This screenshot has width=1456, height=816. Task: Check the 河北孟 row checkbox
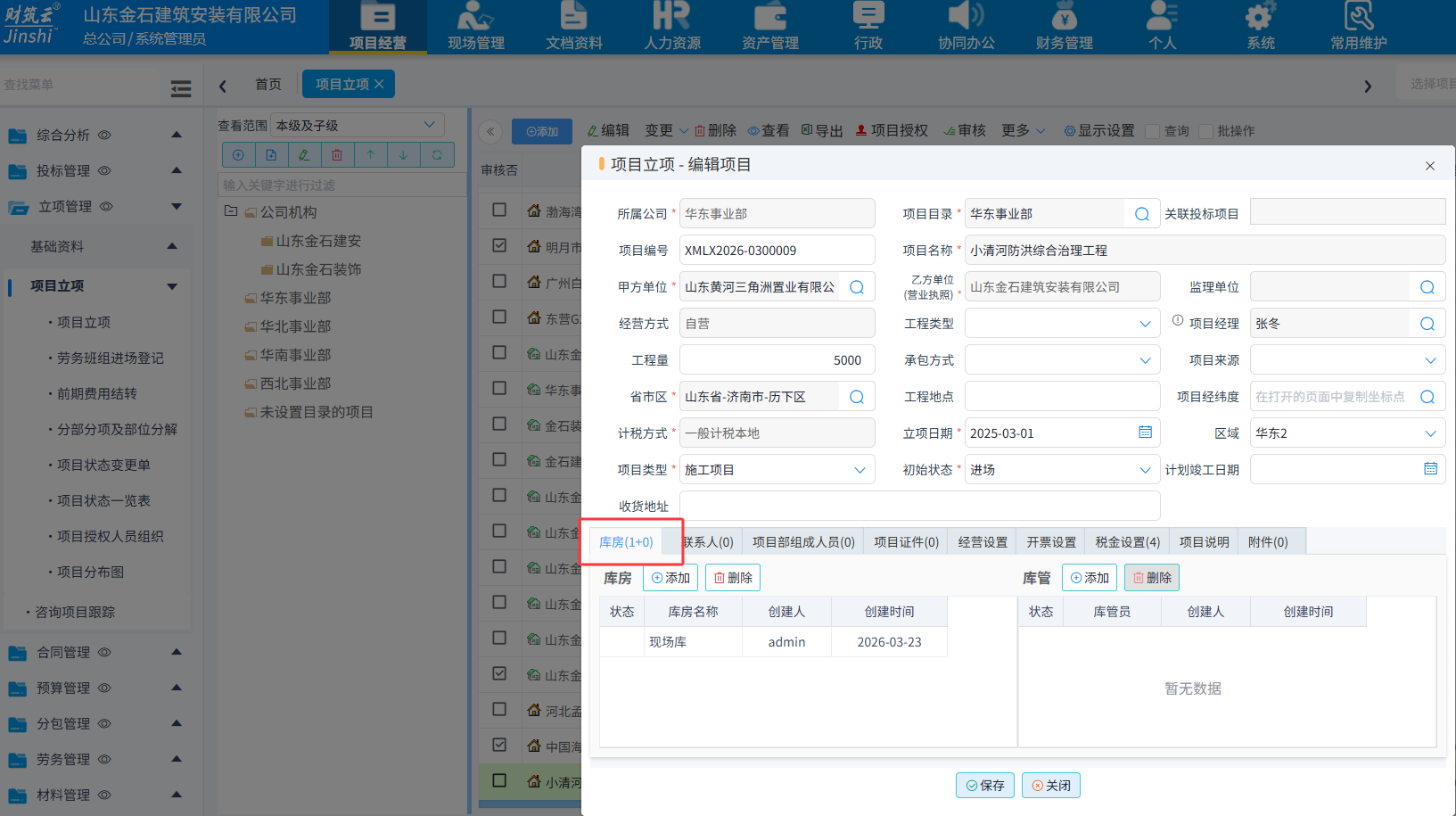point(499,709)
